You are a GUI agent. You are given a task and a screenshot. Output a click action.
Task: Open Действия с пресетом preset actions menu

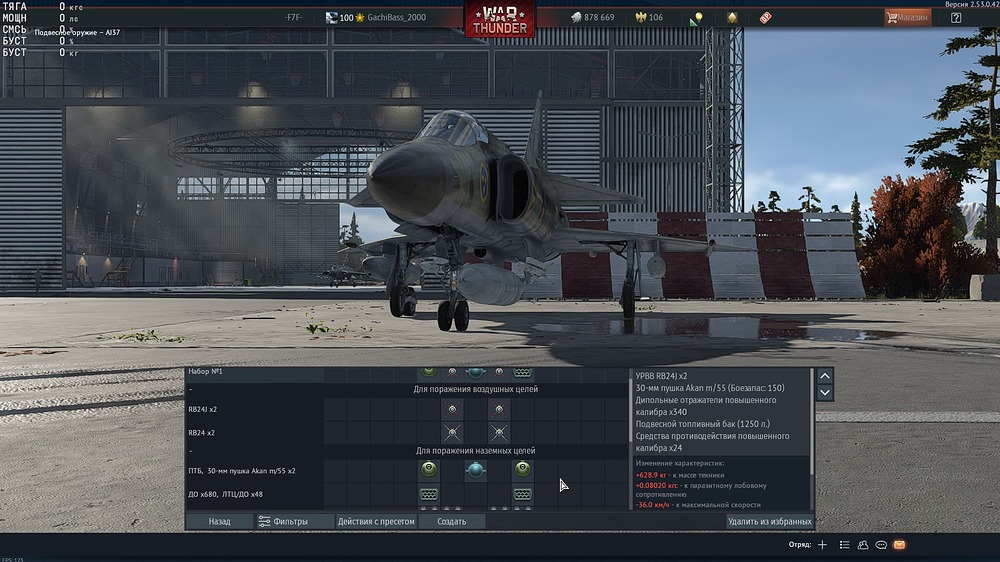point(376,521)
